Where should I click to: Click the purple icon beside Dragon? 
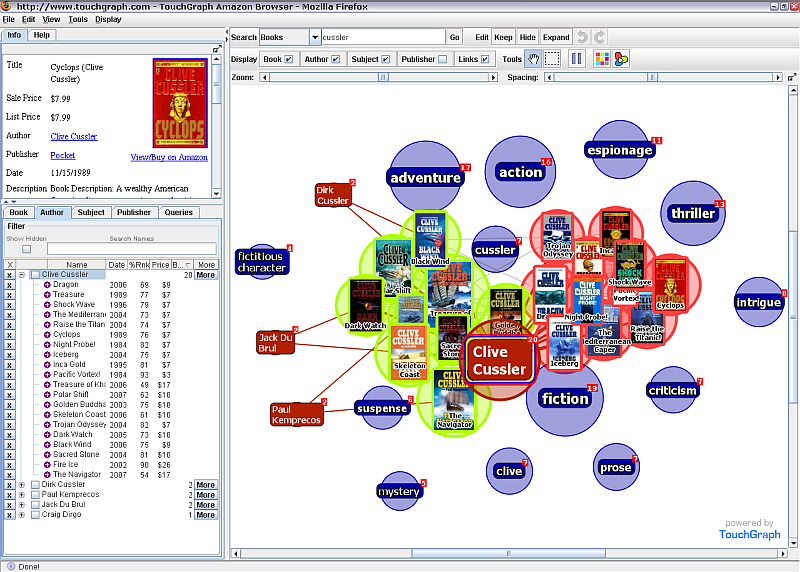pyautogui.click(x=47, y=285)
